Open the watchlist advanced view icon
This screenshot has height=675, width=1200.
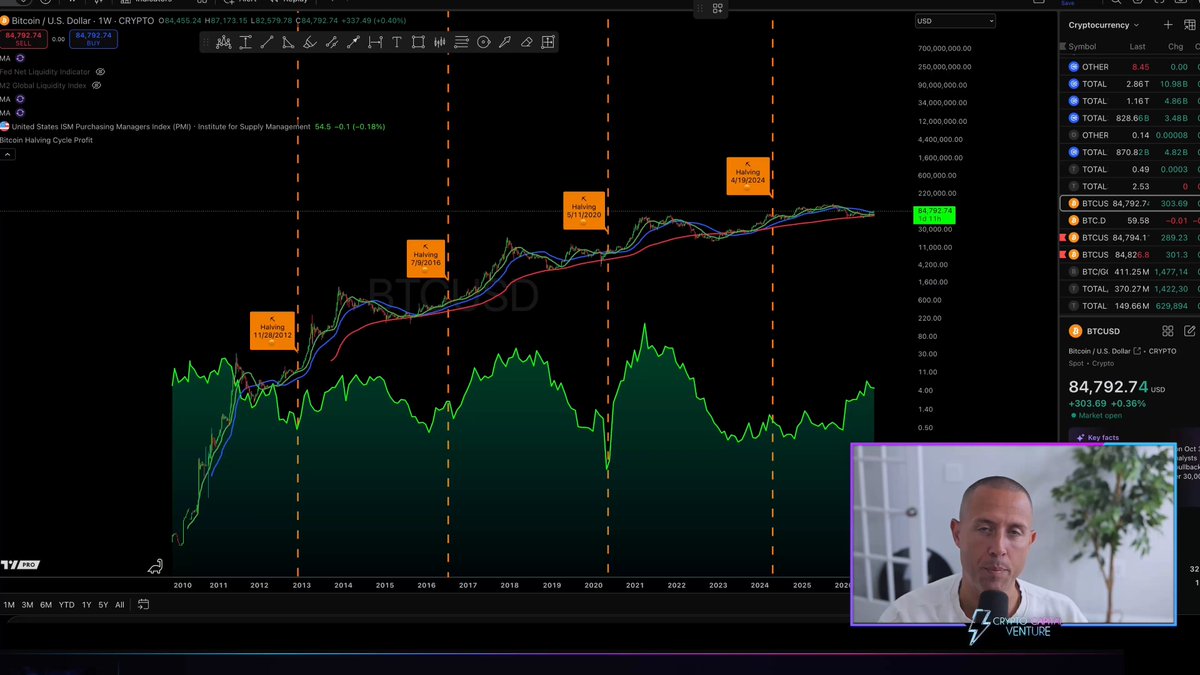(x=1188, y=25)
